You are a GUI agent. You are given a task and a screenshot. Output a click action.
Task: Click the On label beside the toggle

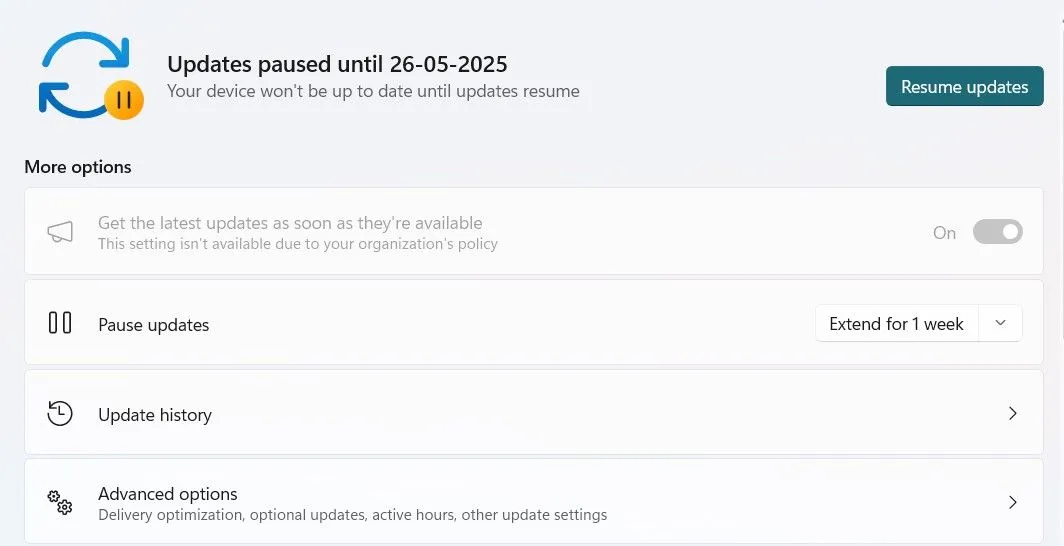pos(944,233)
